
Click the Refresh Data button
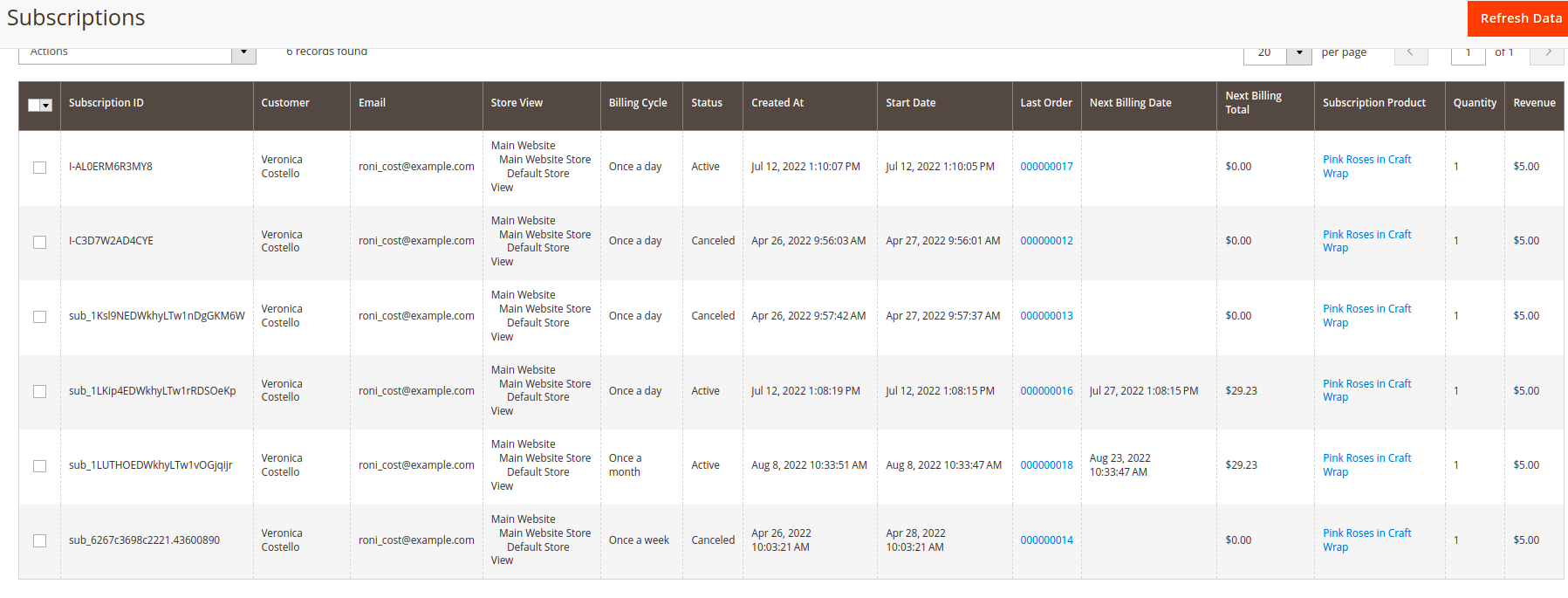click(1517, 18)
